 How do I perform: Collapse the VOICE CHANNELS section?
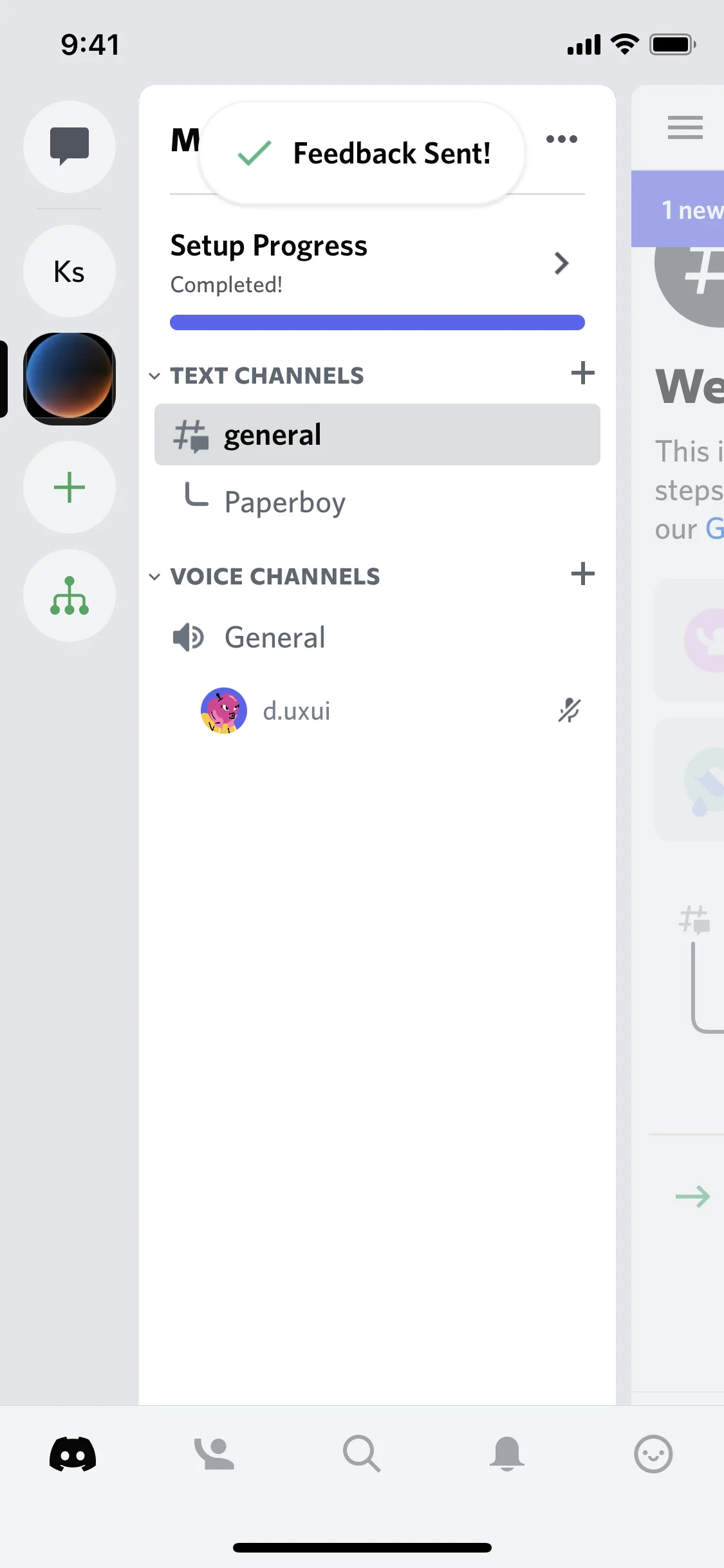coord(155,576)
